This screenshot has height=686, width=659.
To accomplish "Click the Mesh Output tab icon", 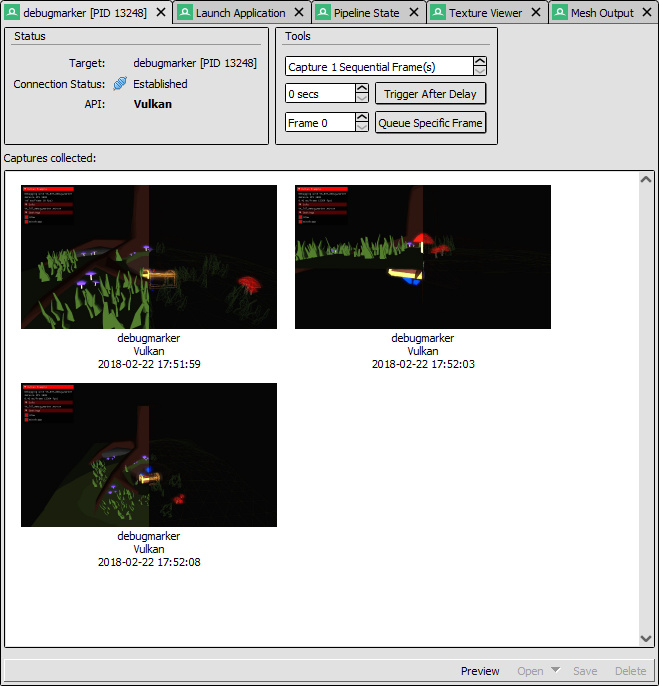I will pos(560,12).
